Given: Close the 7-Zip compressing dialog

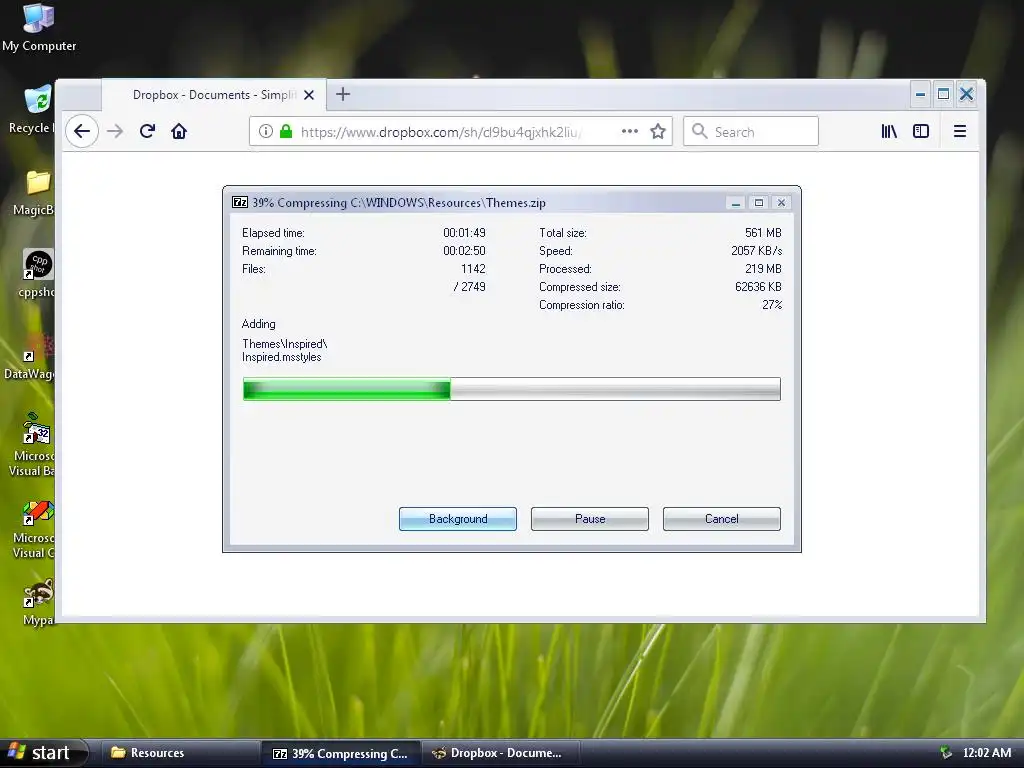Looking at the screenshot, I should coord(781,203).
